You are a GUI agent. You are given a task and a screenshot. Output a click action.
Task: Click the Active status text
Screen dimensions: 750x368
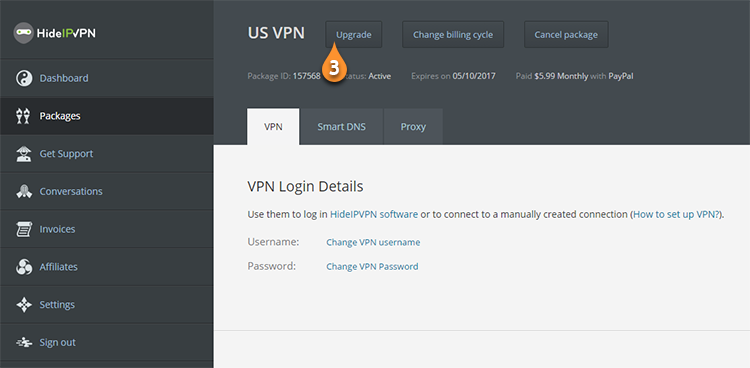(x=379, y=76)
